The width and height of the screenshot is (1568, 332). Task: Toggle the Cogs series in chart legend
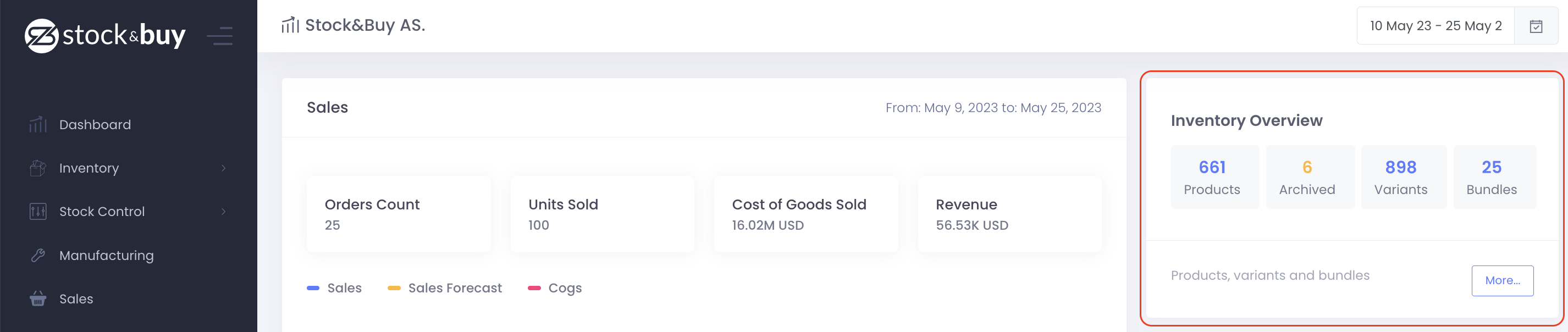tap(555, 288)
